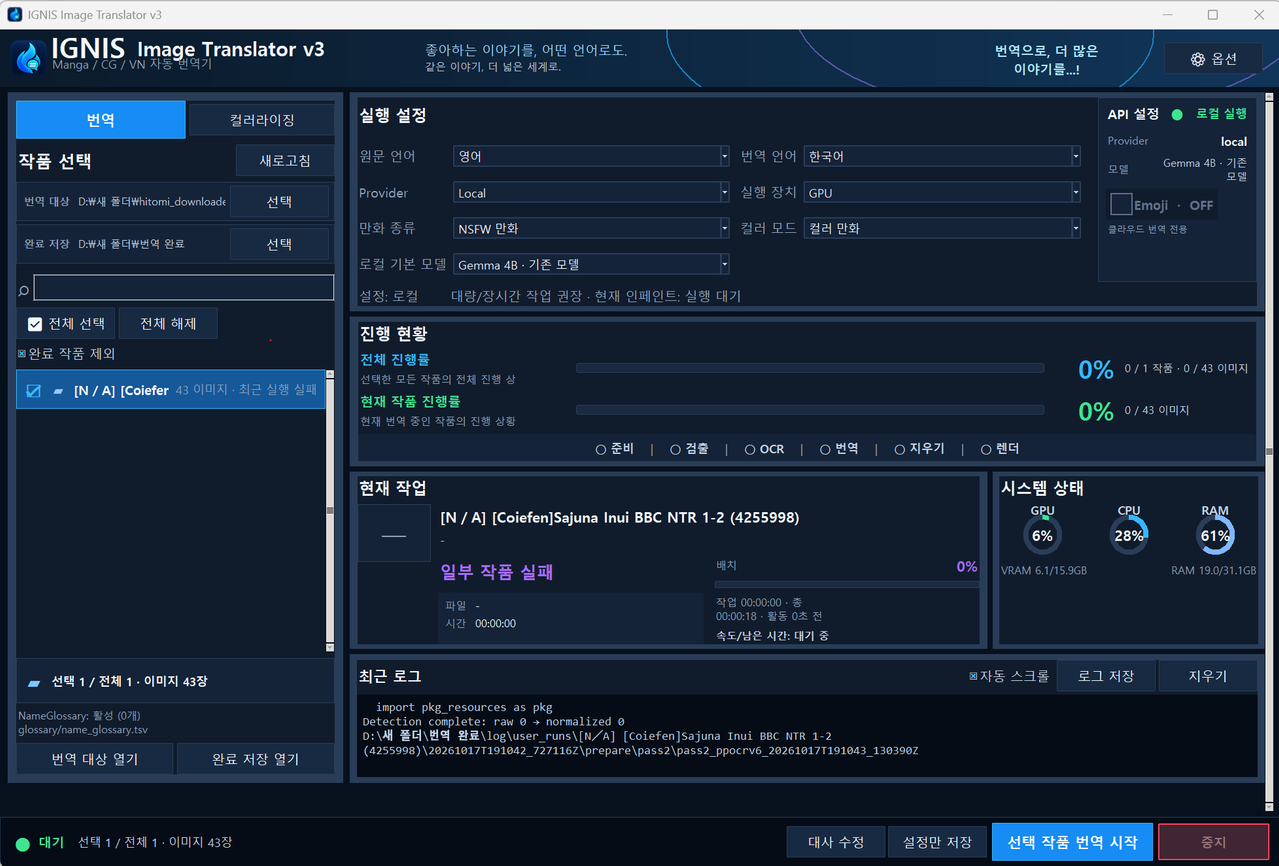Screen dimensions: 1279x866
Task: Click RAM 19.0/31.1GB text
Action: coord(1213,571)
